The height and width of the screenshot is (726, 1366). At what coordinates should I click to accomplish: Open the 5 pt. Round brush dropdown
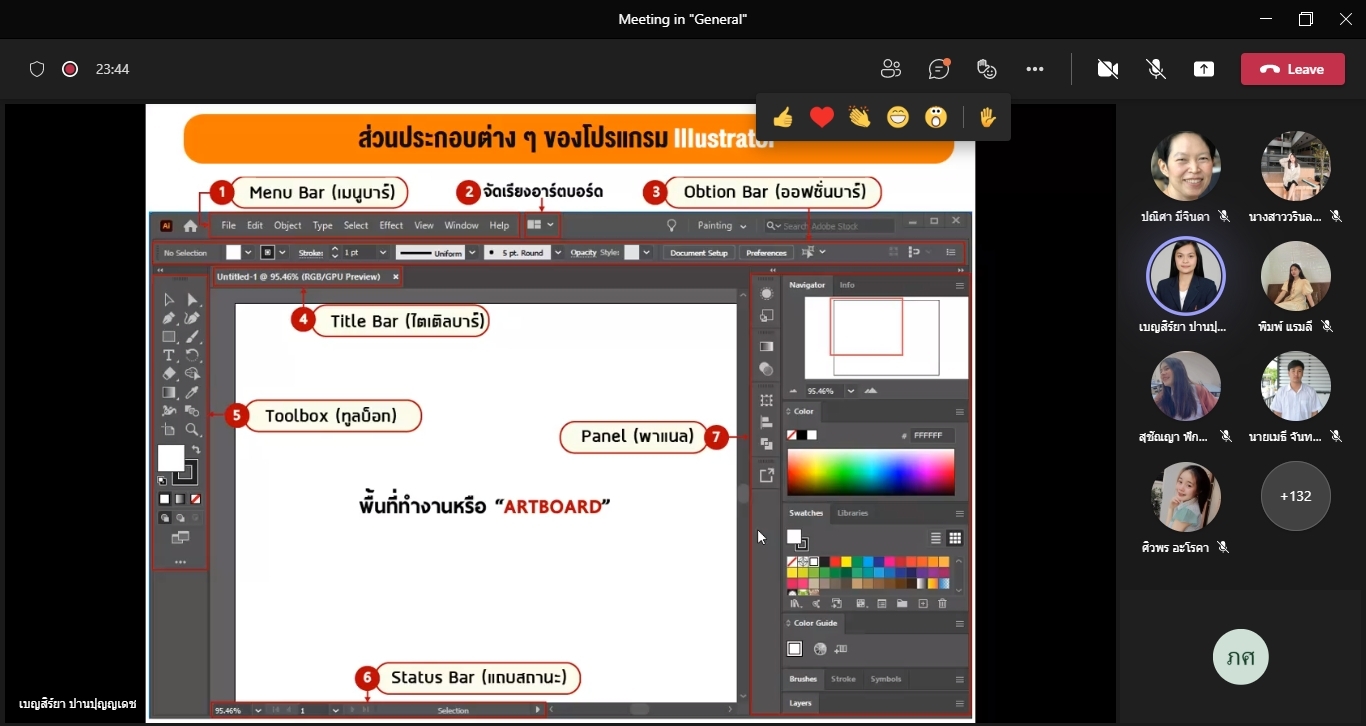click(557, 253)
